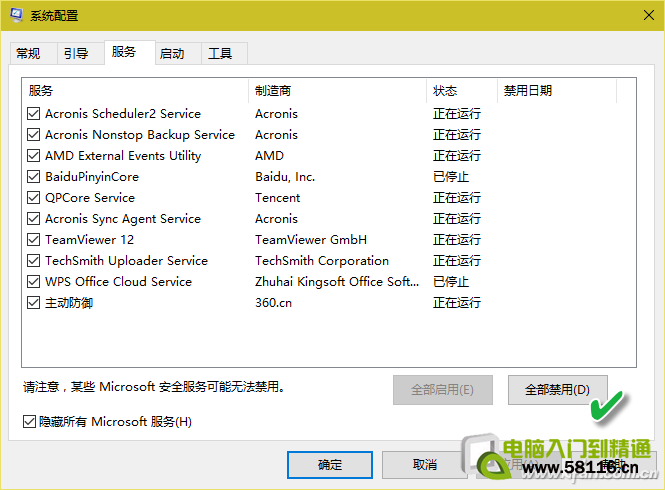Image resolution: width=665 pixels, height=490 pixels.
Task: Sort by 状态 column header
Action: click(461, 90)
